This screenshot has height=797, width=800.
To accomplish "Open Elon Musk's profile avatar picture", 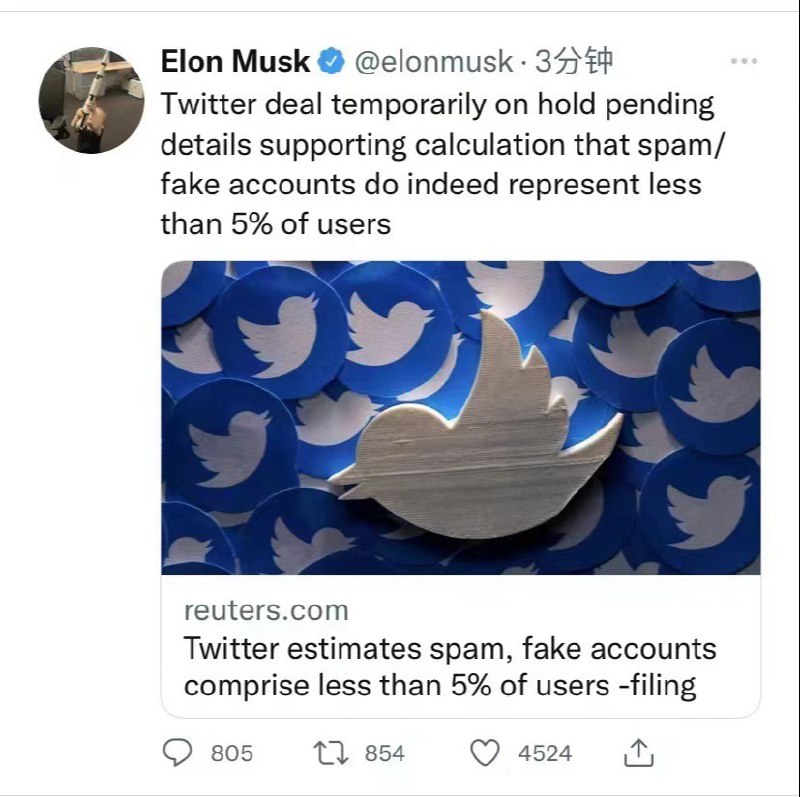I will click(x=86, y=100).
